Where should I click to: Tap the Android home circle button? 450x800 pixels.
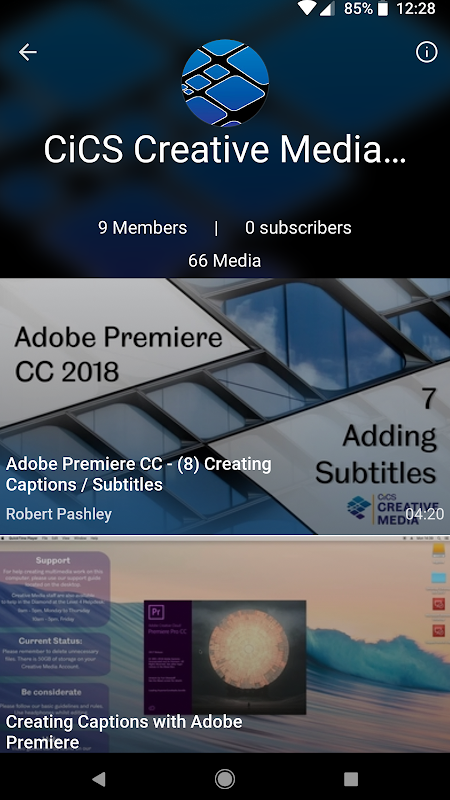coord(224,779)
